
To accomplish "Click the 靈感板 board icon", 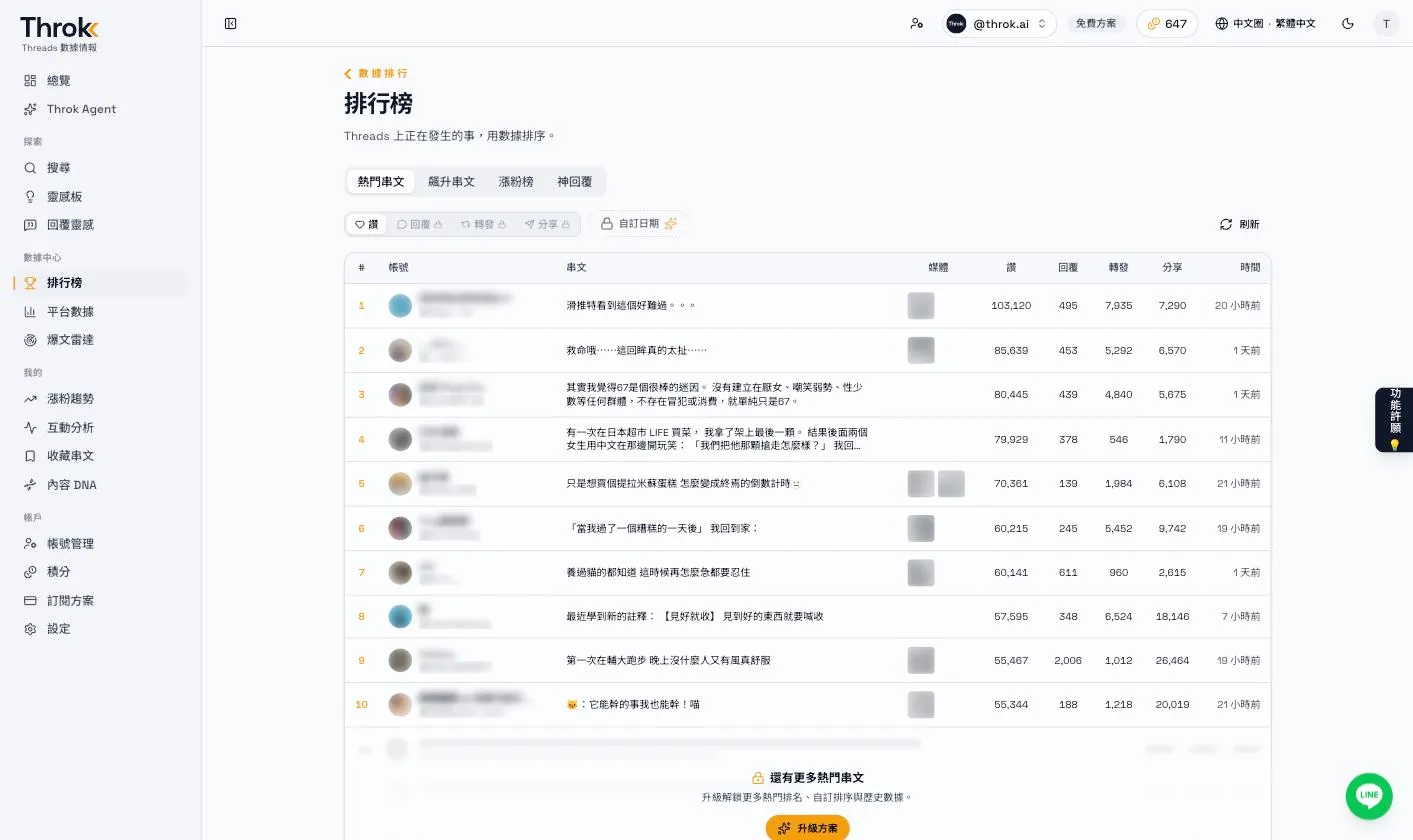I will coord(30,197).
